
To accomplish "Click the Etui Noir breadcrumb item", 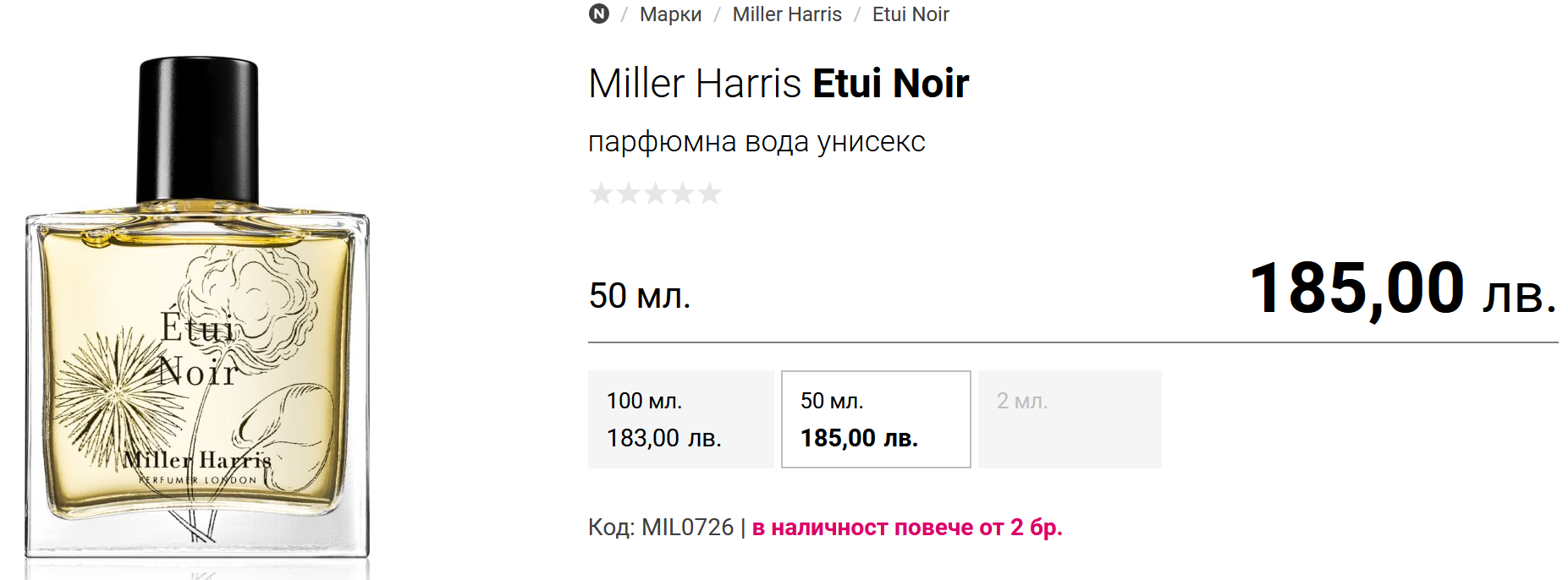I will coord(911,14).
